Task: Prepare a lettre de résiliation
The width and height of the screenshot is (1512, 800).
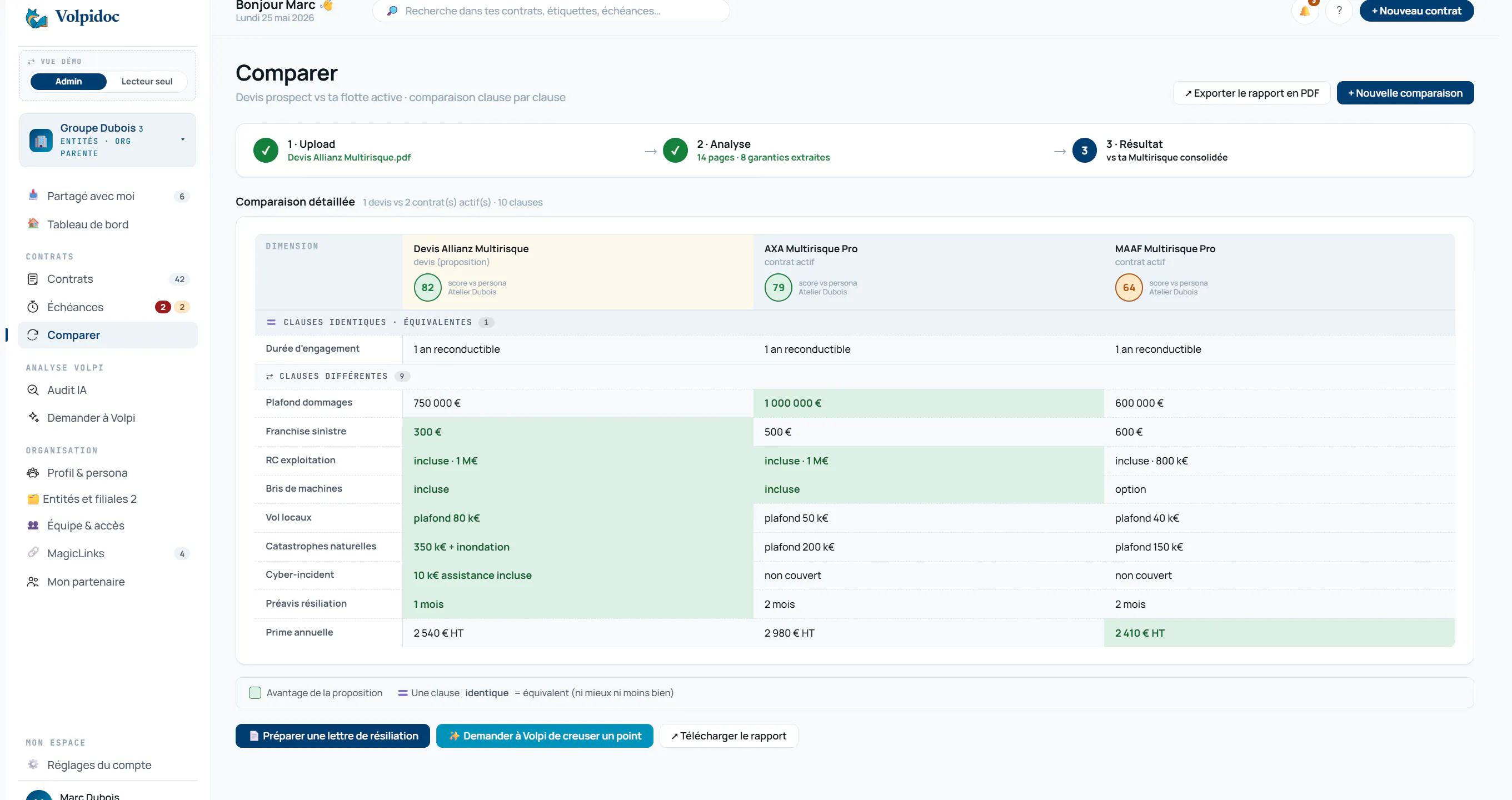Action: point(333,736)
